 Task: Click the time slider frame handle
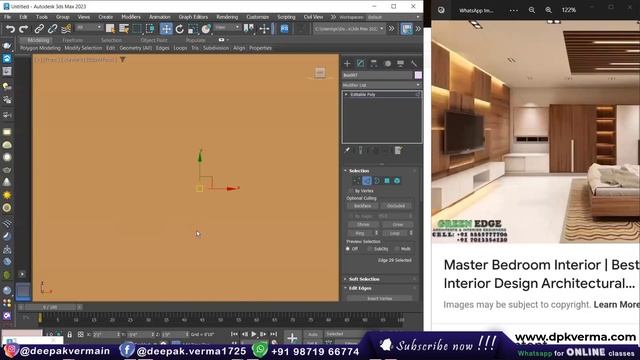50,307
